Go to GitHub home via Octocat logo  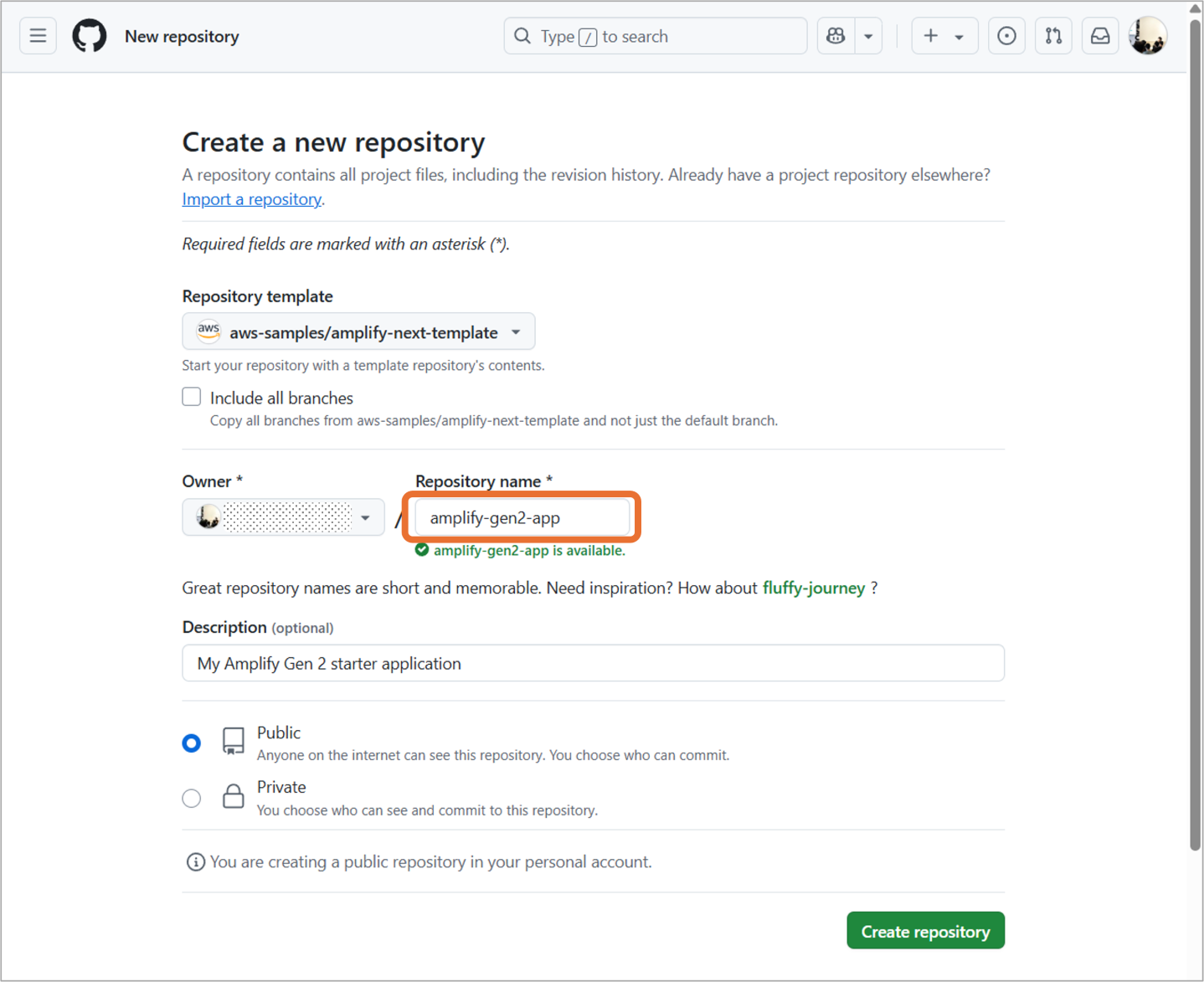click(x=90, y=36)
